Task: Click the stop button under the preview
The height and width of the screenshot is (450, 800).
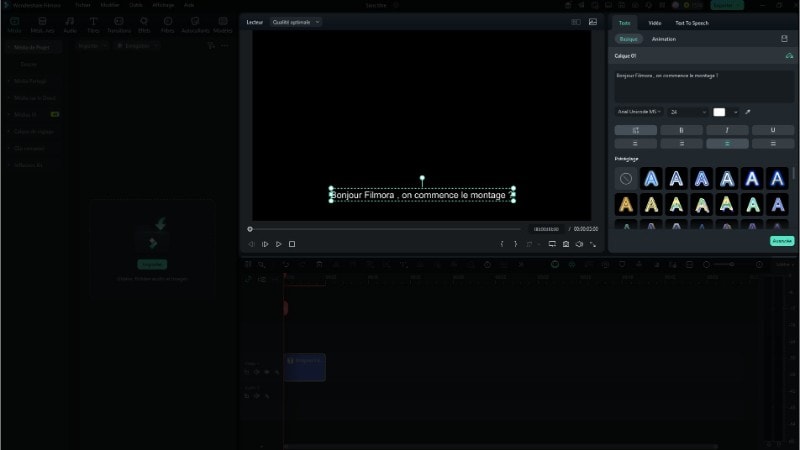Action: point(292,244)
